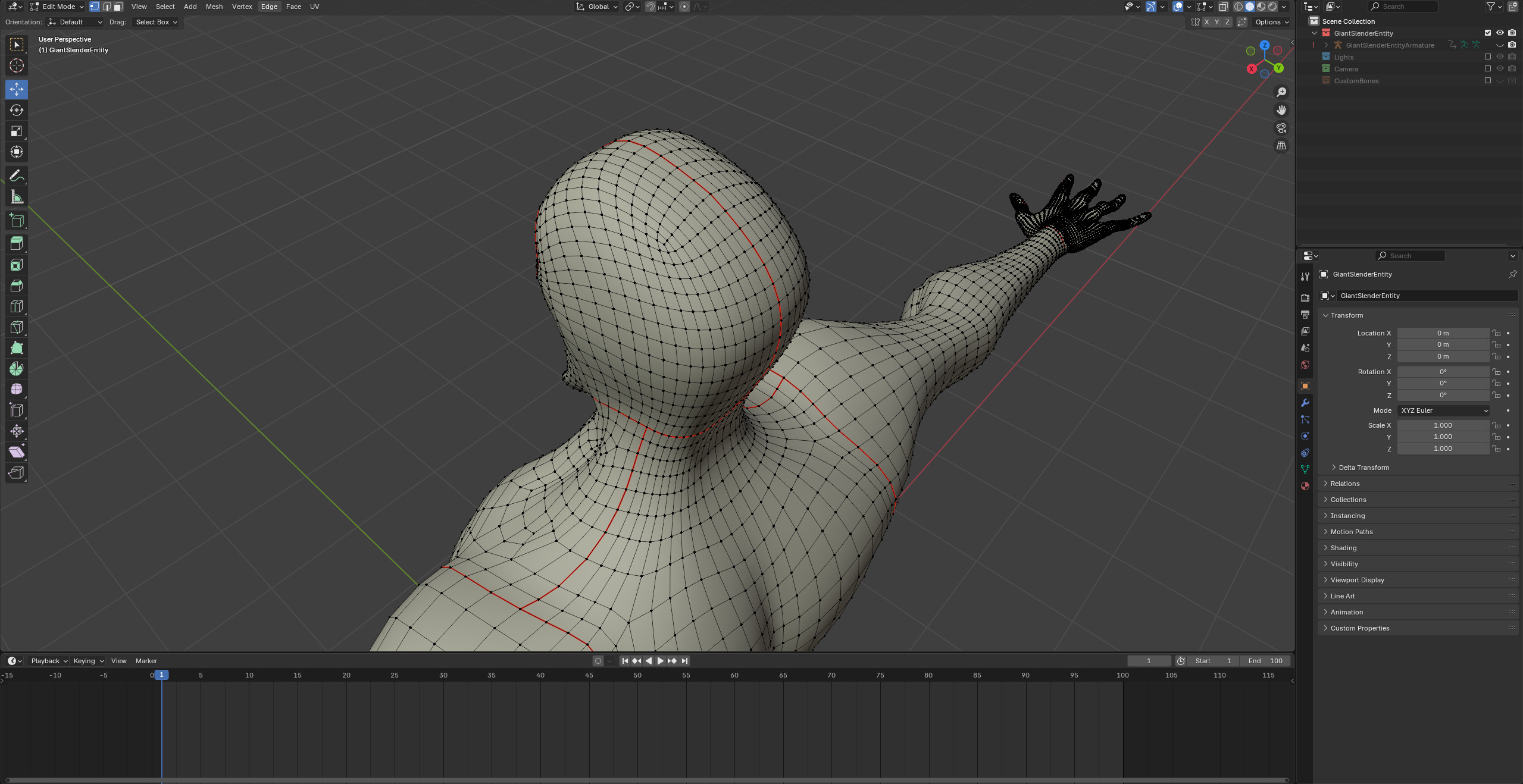Select the Shrink/Fatten tool
The image size is (1523, 784).
[17, 431]
